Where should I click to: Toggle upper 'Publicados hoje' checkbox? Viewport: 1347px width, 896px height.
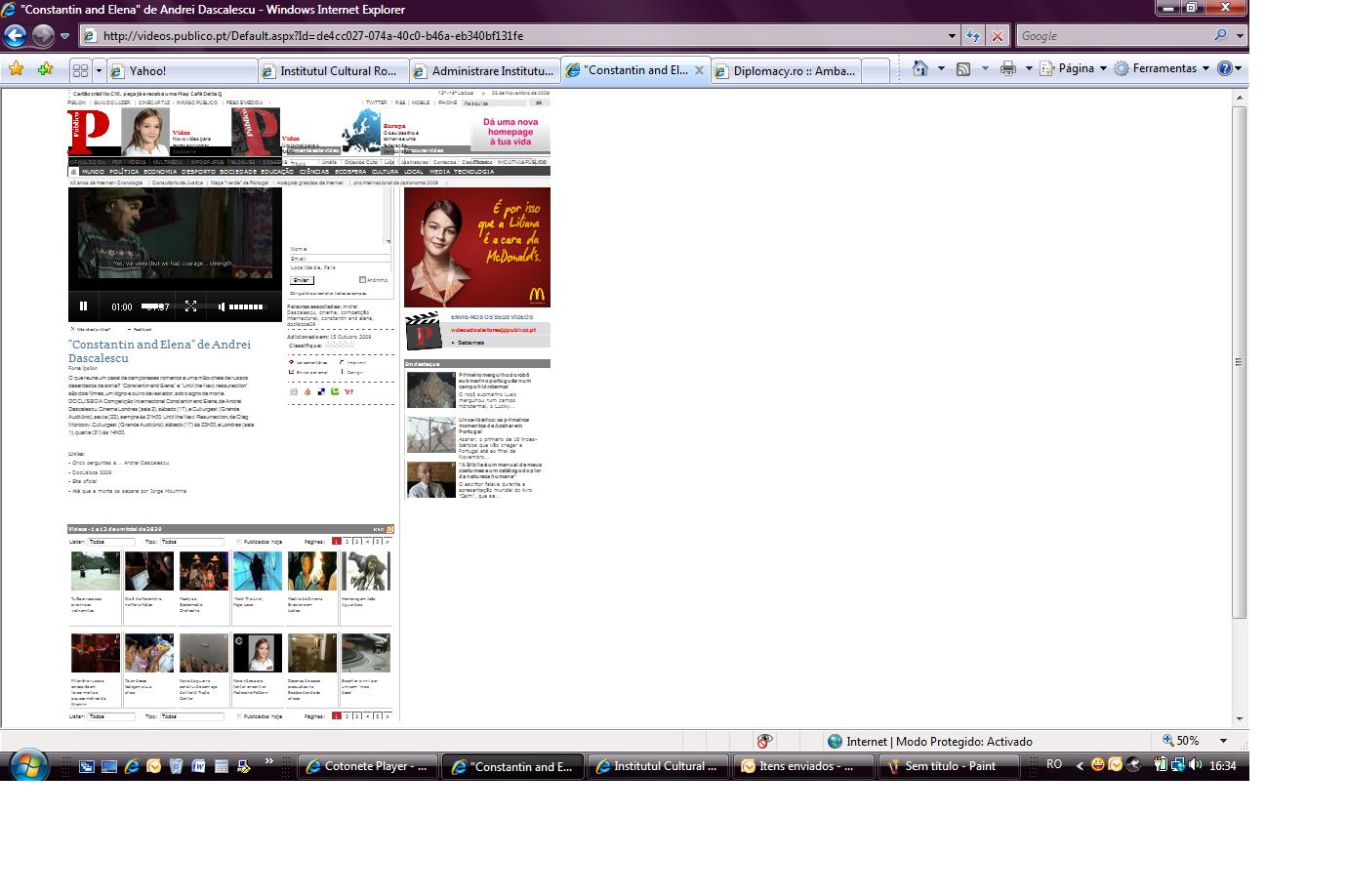pyautogui.click(x=239, y=541)
